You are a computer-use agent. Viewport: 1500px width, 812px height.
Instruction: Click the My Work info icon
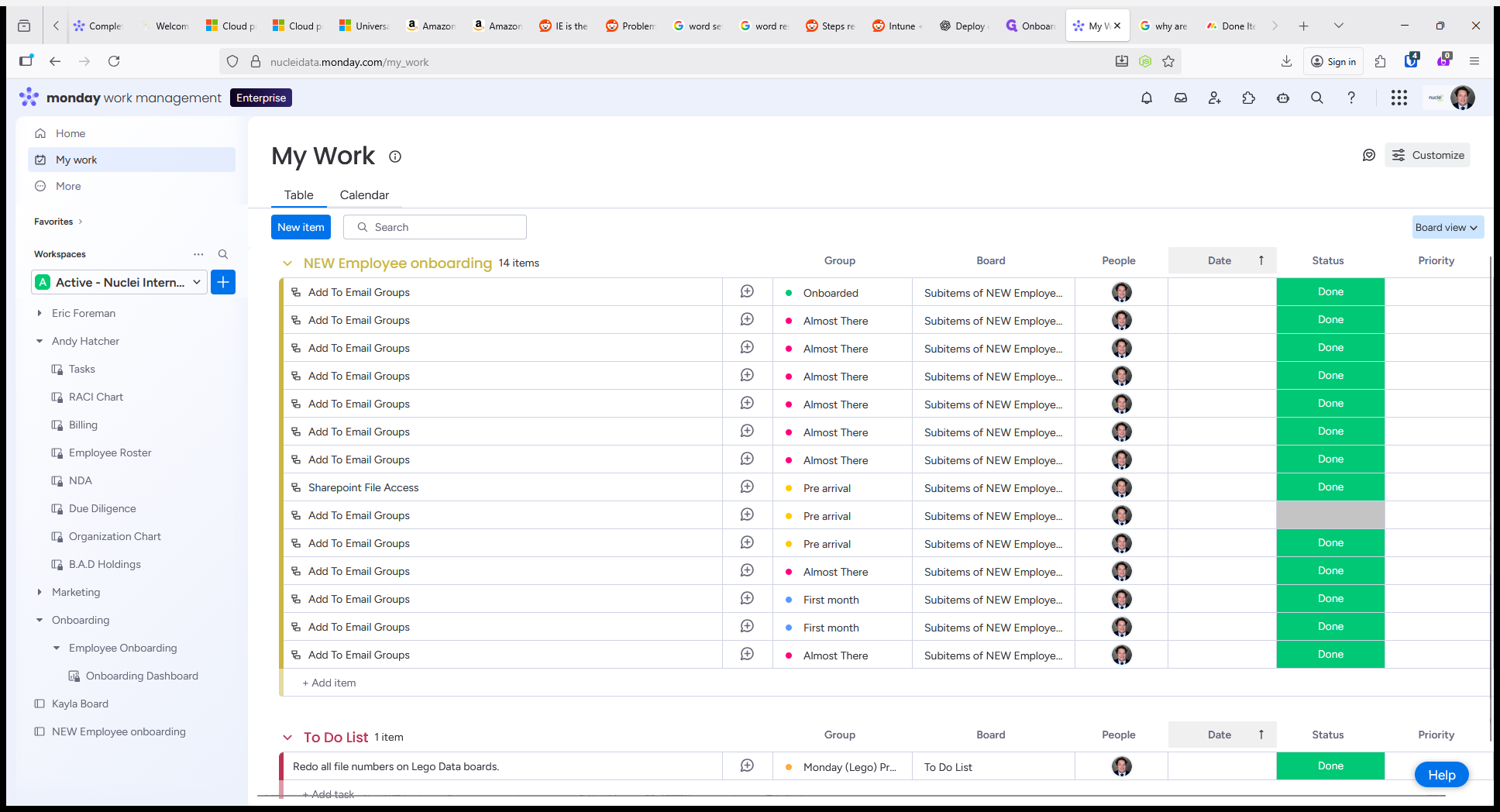[x=395, y=157]
